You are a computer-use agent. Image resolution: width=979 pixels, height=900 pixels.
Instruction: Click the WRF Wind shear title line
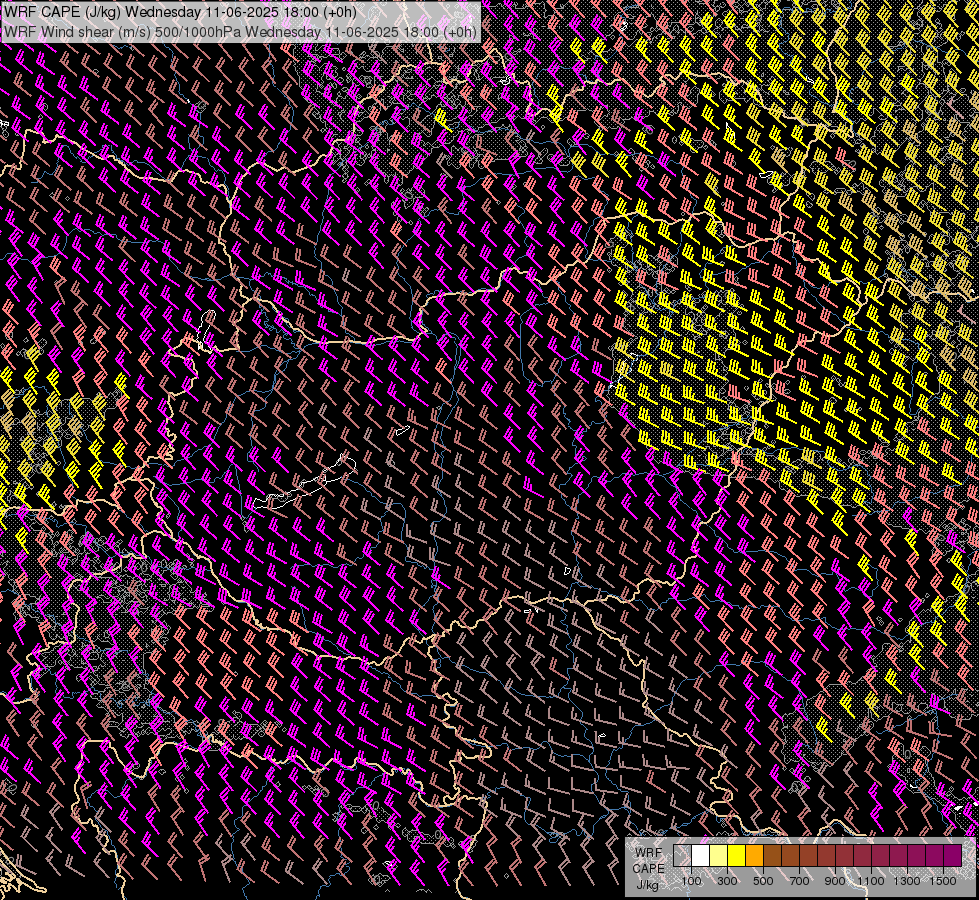[240, 32]
